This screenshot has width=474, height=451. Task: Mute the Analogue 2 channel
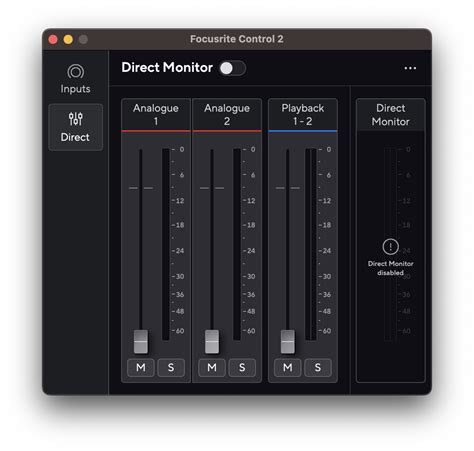pyautogui.click(x=212, y=368)
